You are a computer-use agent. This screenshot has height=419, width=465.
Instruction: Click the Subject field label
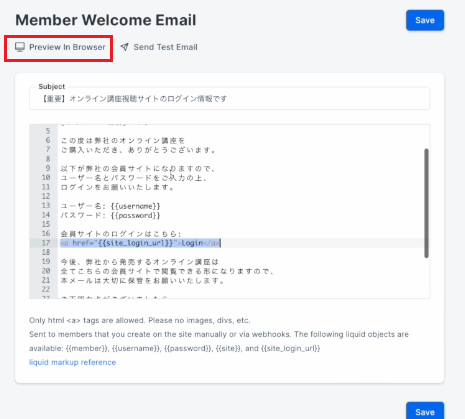[52, 87]
